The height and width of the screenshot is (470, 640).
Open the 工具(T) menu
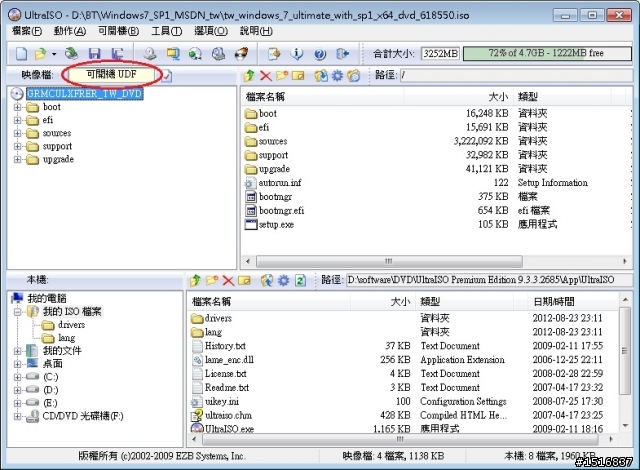(x=167, y=31)
